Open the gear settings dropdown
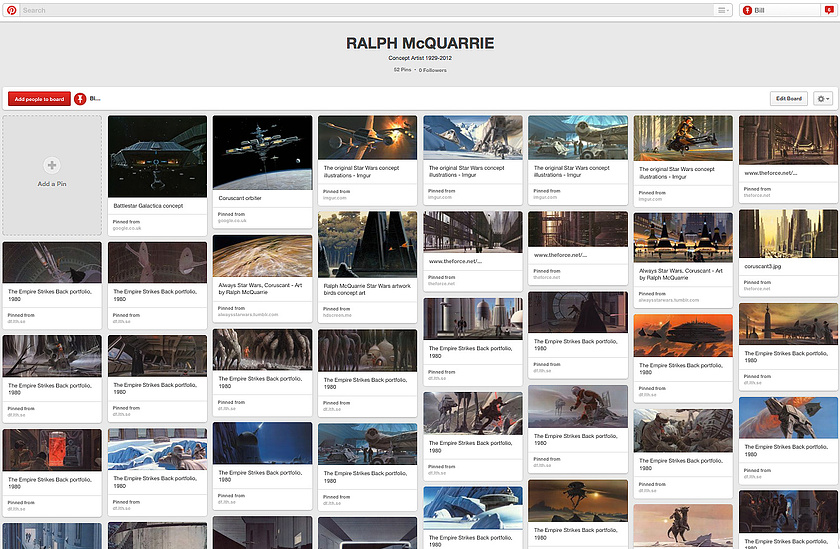Screen dimensions: 840x549 [823, 99]
